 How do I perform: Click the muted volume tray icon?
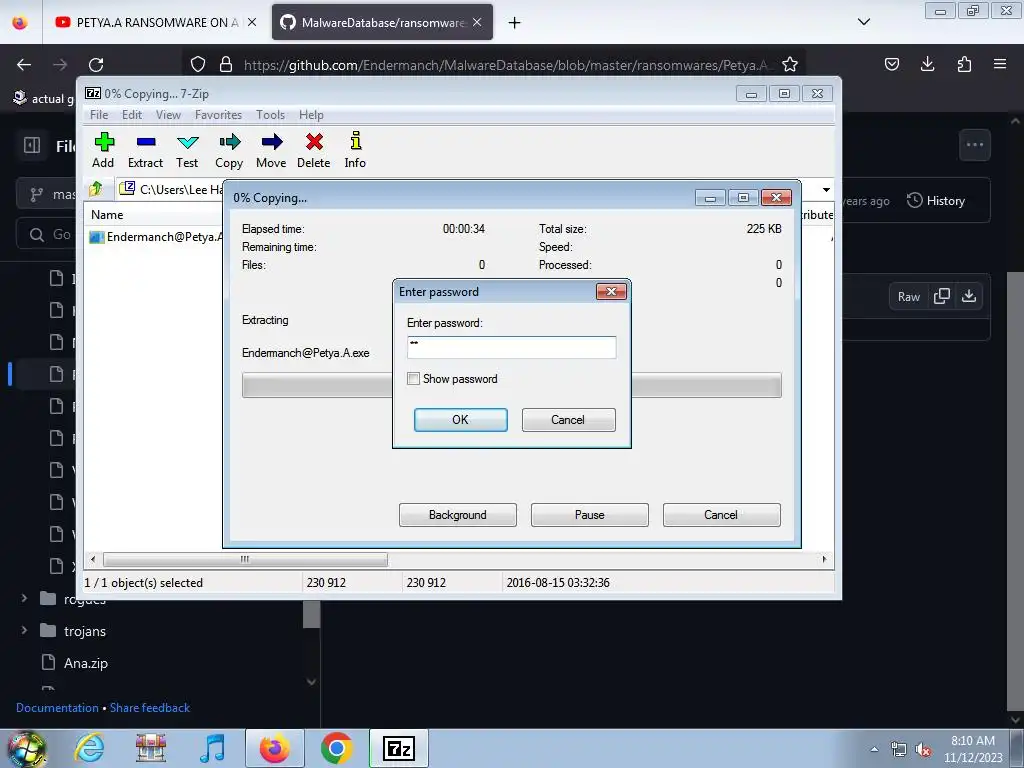tap(923, 750)
